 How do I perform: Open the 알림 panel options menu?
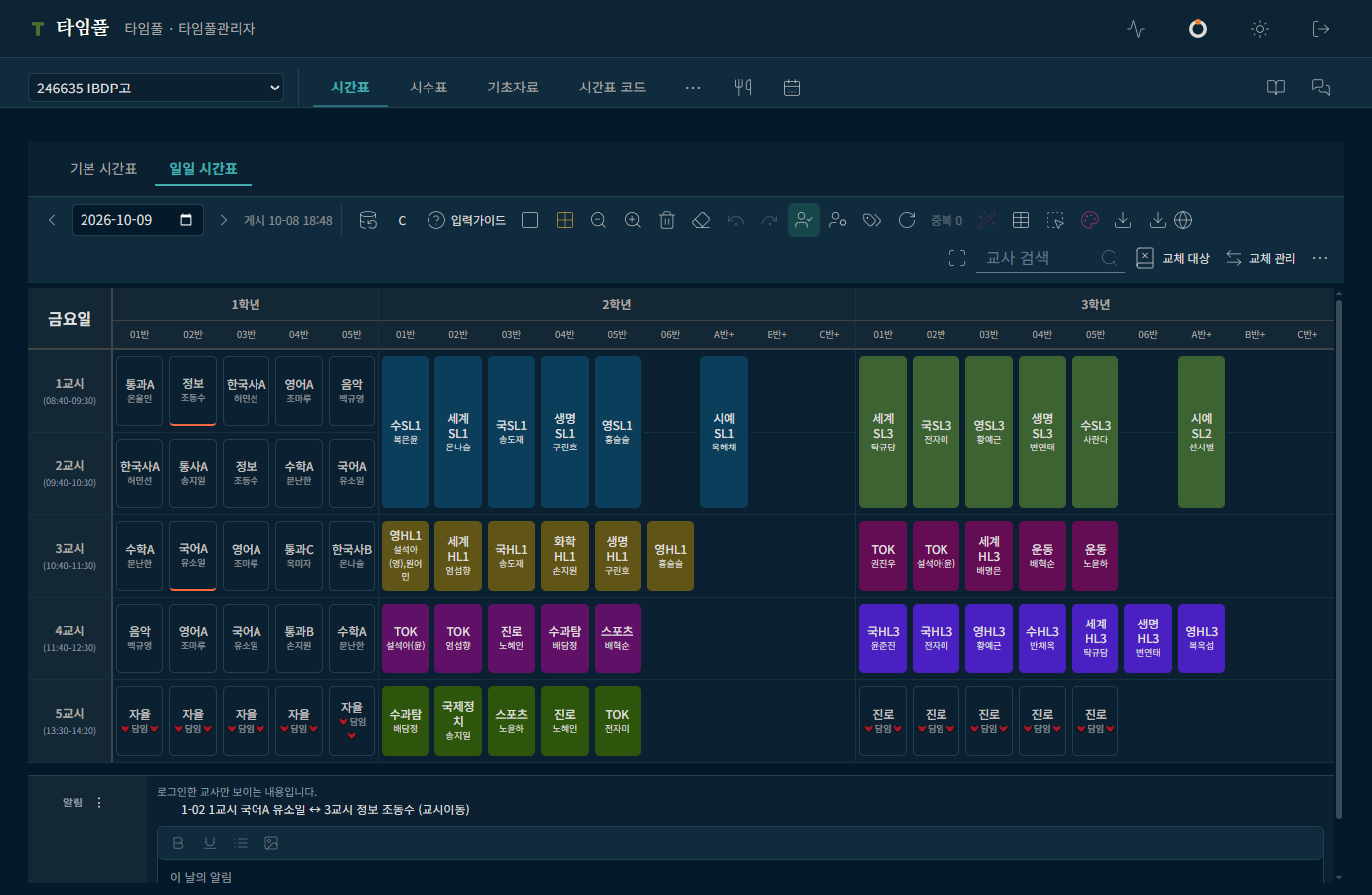click(99, 803)
